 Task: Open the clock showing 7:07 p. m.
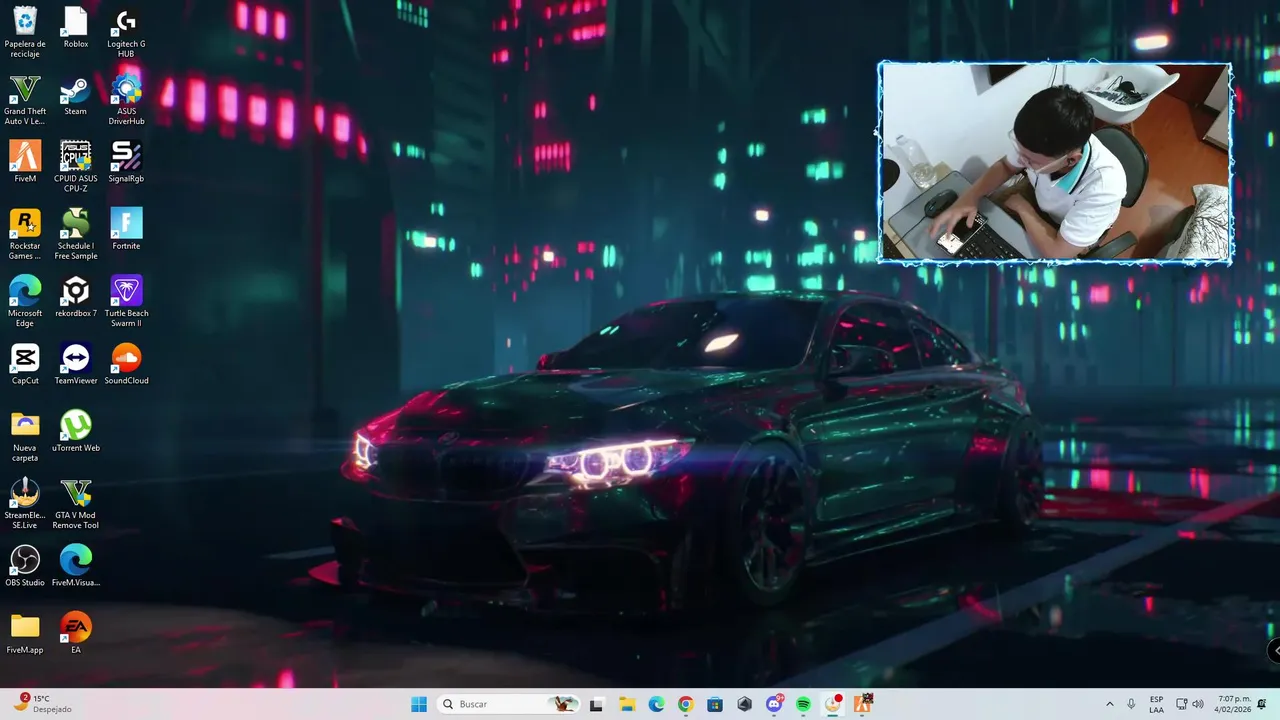pyautogui.click(x=1234, y=704)
